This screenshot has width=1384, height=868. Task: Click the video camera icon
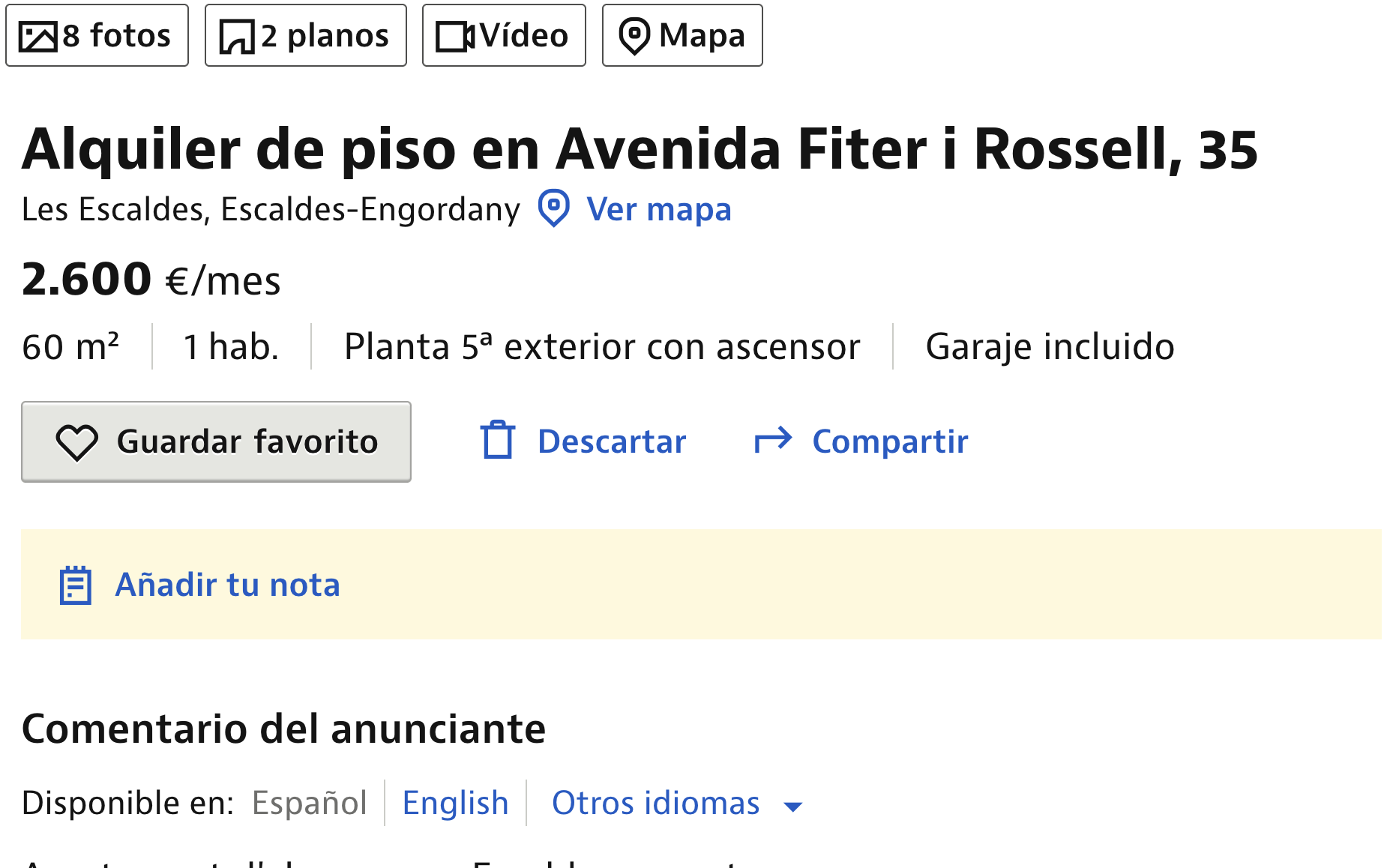click(x=455, y=36)
